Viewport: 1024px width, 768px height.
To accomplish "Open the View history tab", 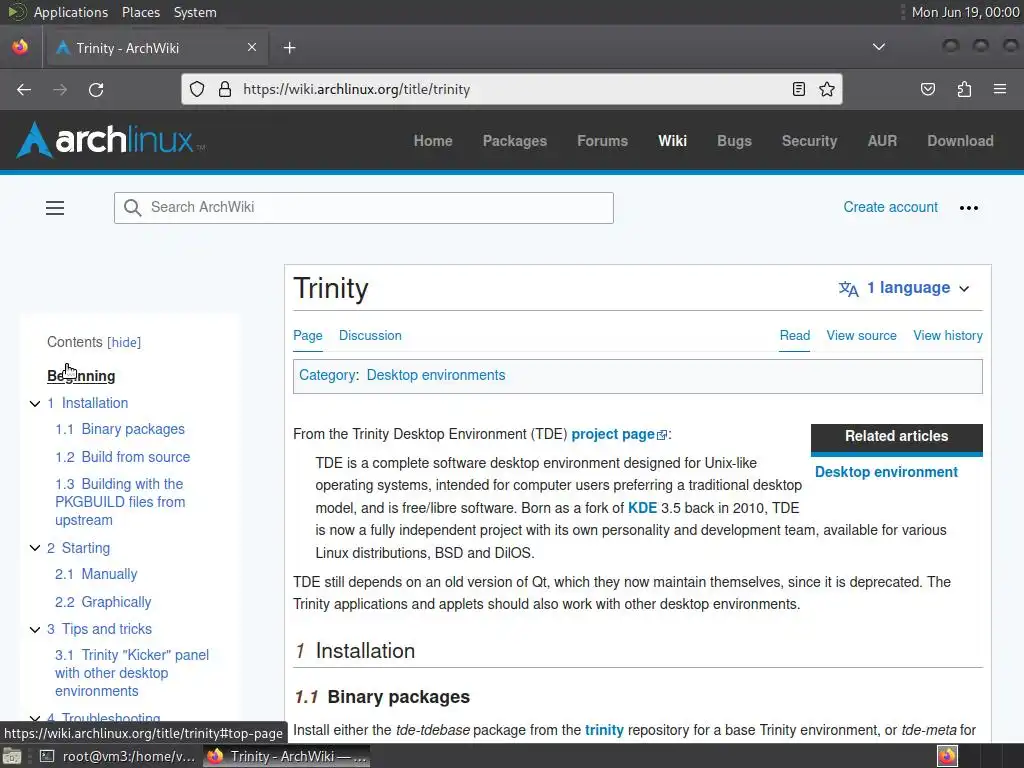I will pyautogui.click(x=948, y=335).
